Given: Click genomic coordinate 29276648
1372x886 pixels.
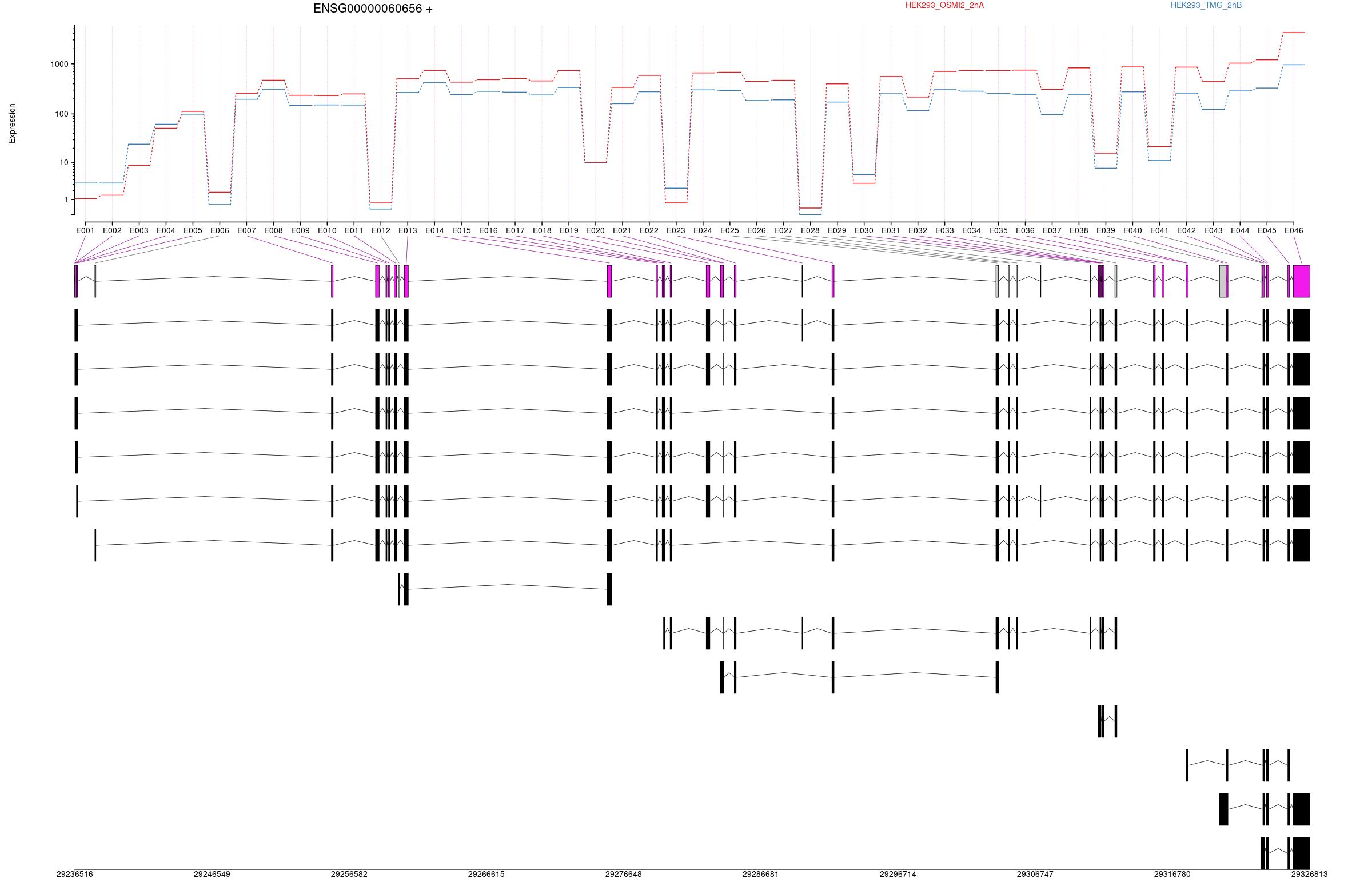Looking at the screenshot, I should click(x=624, y=875).
